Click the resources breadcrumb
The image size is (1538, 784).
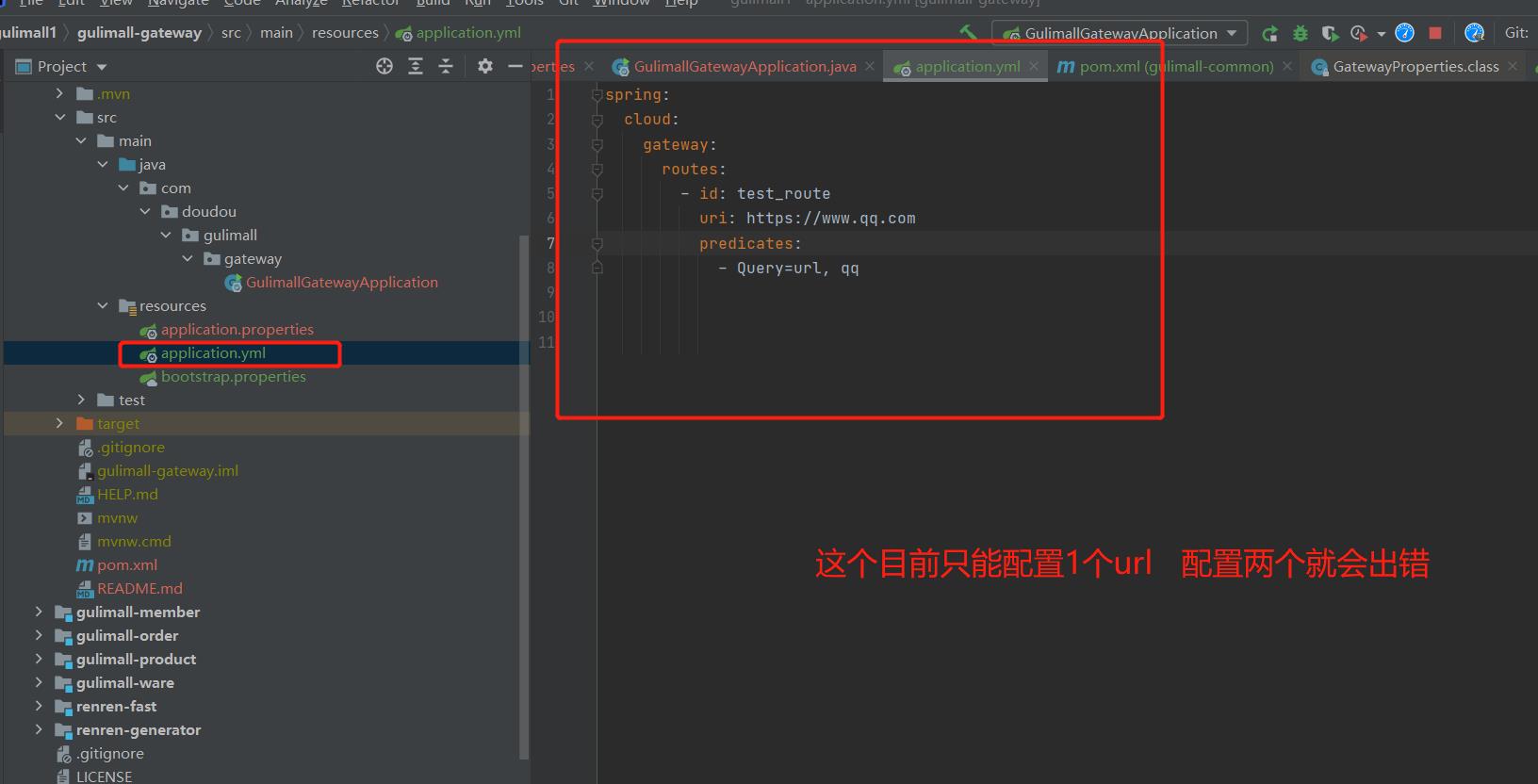point(345,33)
